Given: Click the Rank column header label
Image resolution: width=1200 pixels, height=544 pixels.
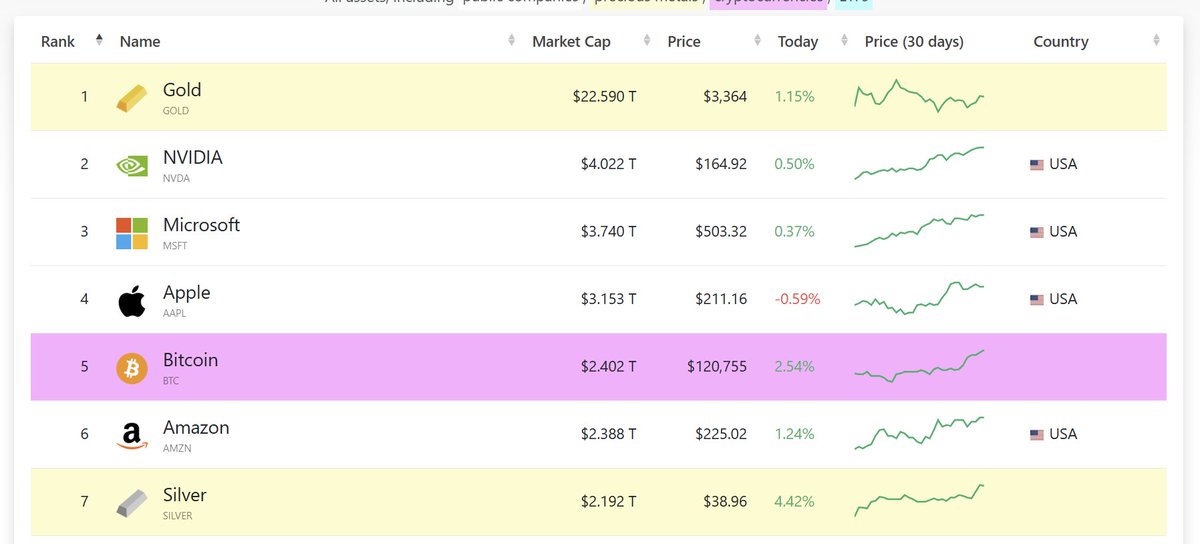Looking at the screenshot, I should click(x=58, y=41).
